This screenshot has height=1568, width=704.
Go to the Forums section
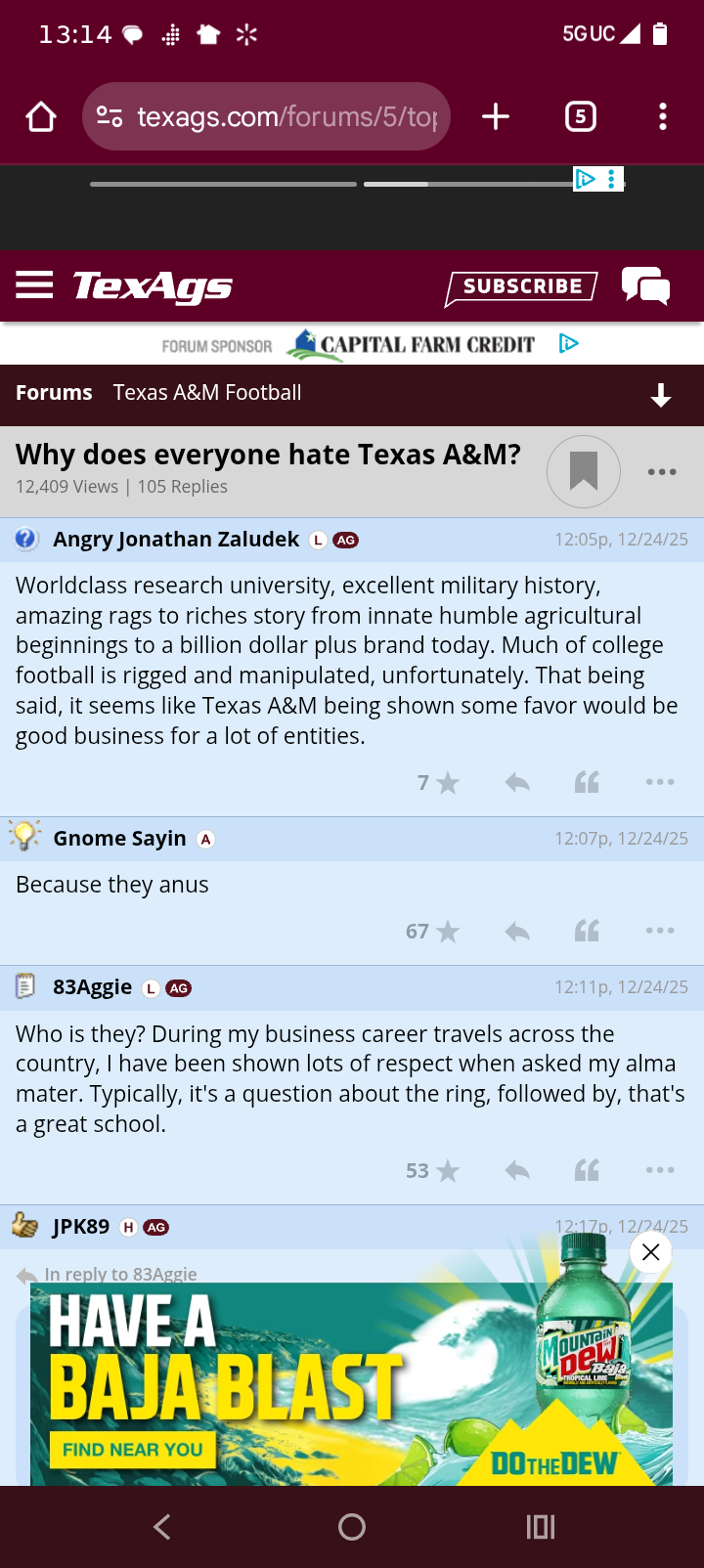point(54,393)
